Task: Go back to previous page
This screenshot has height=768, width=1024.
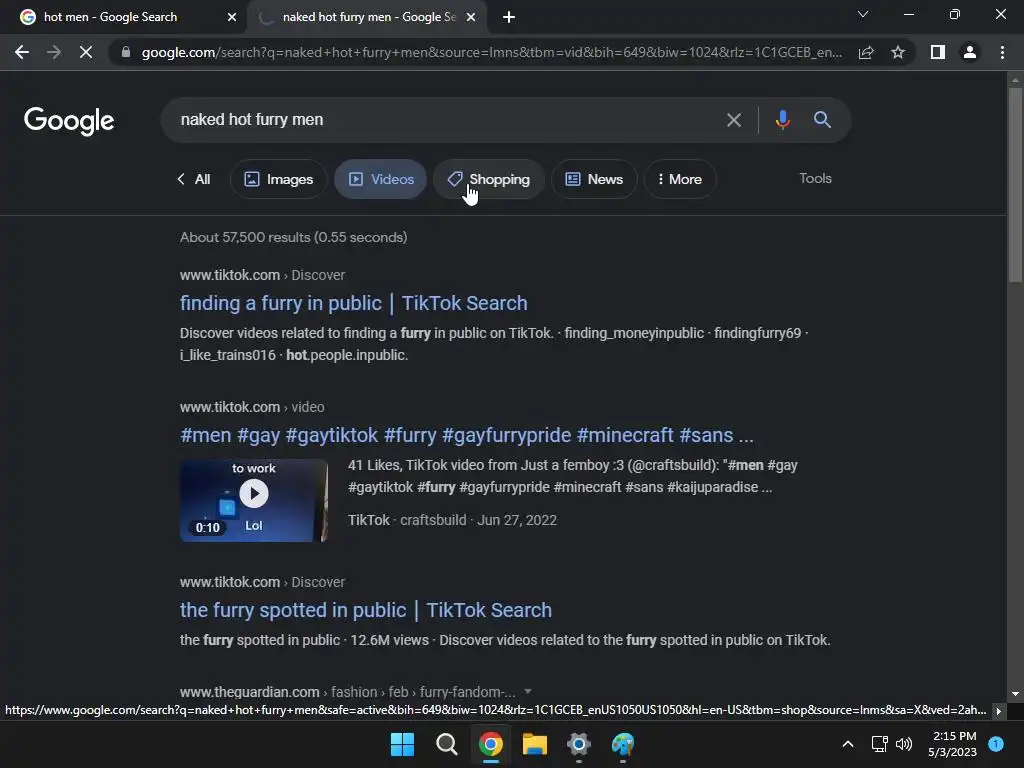Action: (22, 52)
